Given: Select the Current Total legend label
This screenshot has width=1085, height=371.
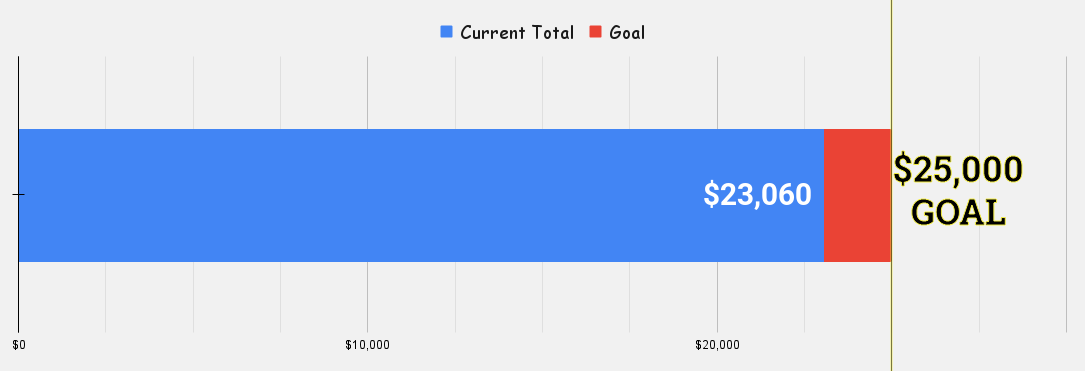Looking at the screenshot, I should [517, 33].
